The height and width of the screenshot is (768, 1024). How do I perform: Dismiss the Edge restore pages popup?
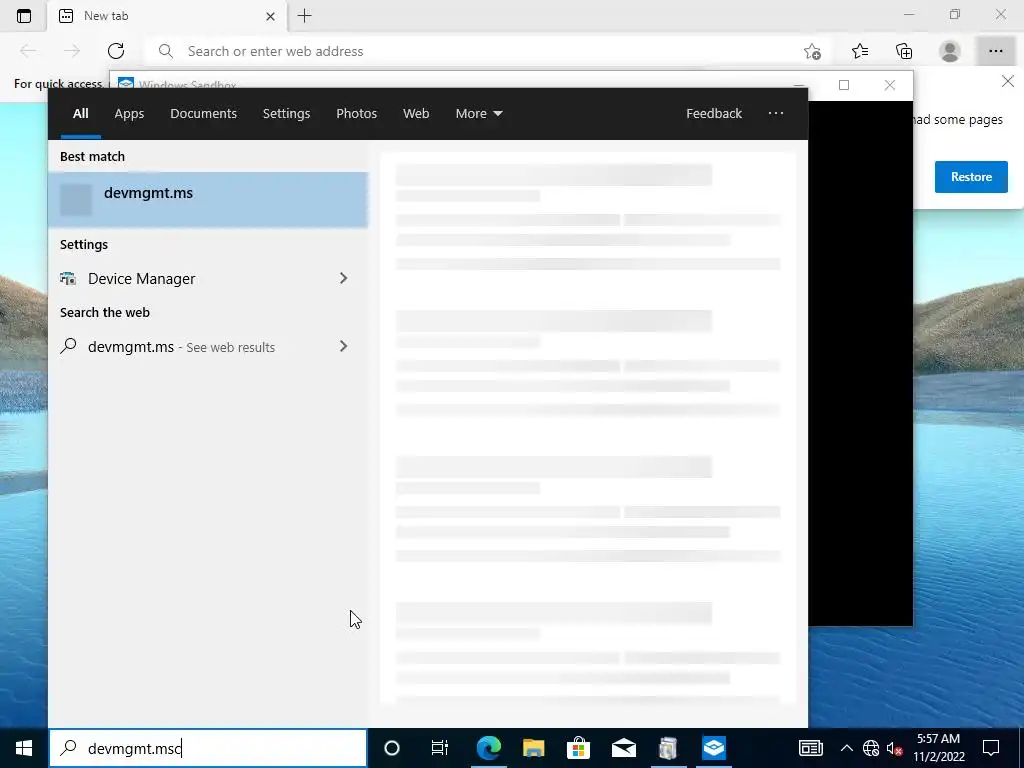[1008, 82]
